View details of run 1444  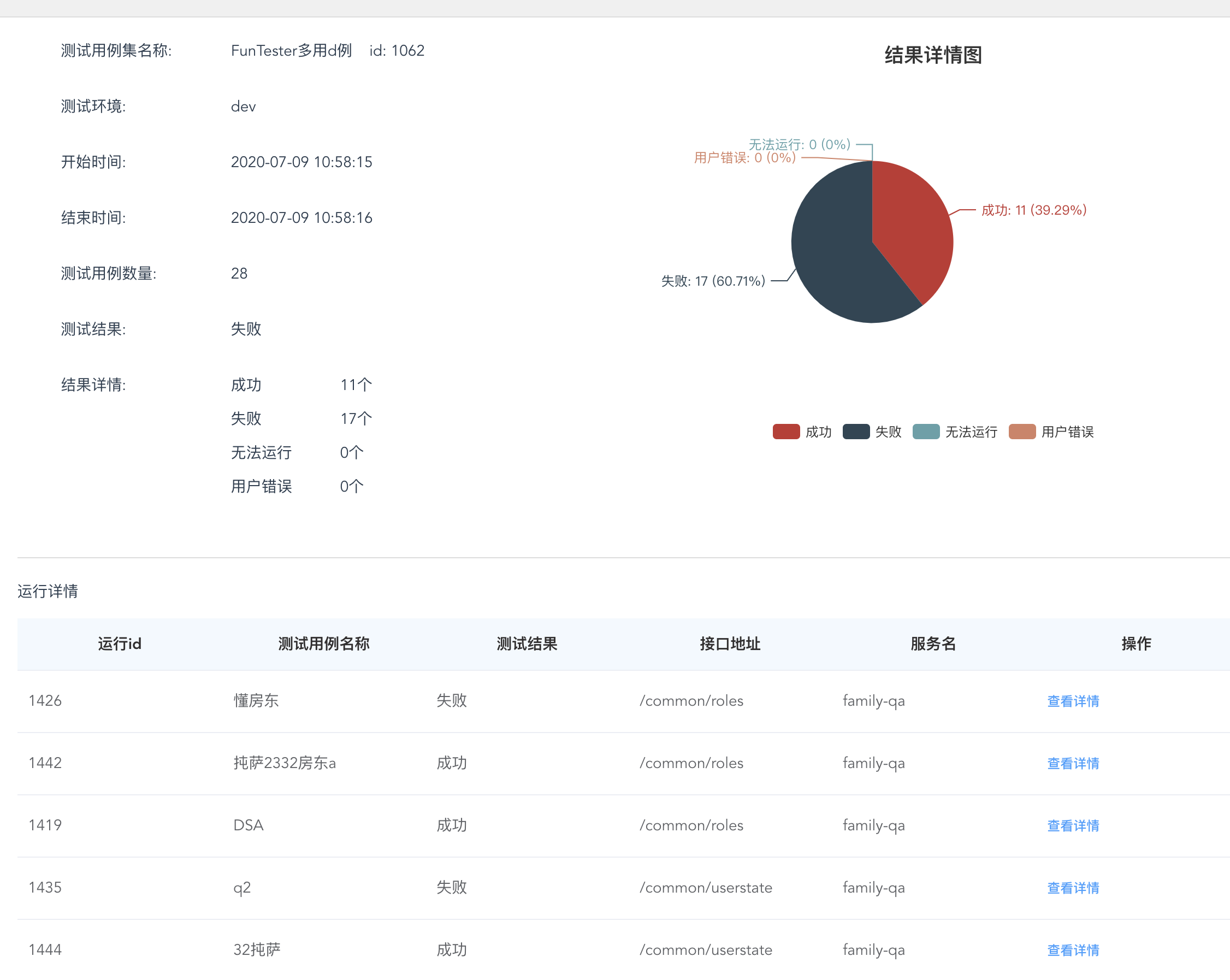tap(1073, 949)
